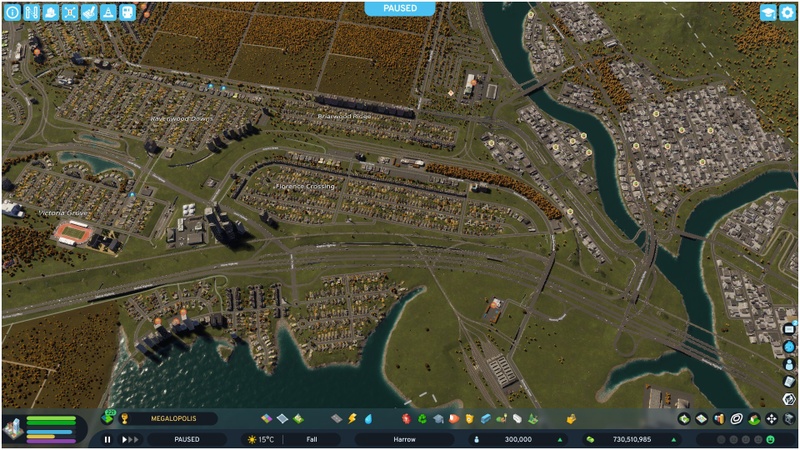Image resolution: width=800 pixels, height=450 pixels.
Task: Open the house-on-grass toolbar icon
Action: pyautogui.click(x=754, y=419)
